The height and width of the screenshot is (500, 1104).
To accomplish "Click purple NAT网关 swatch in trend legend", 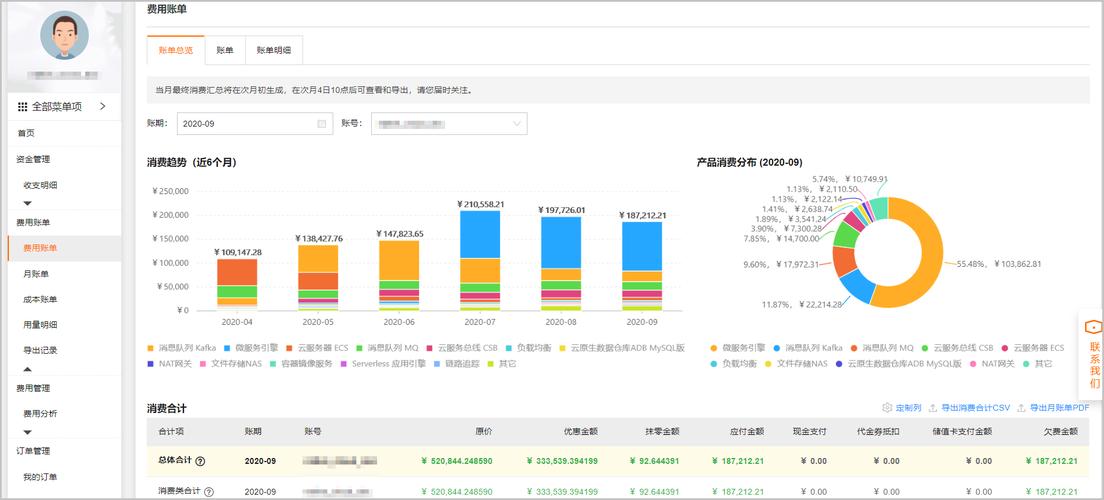I will [151, 364].
